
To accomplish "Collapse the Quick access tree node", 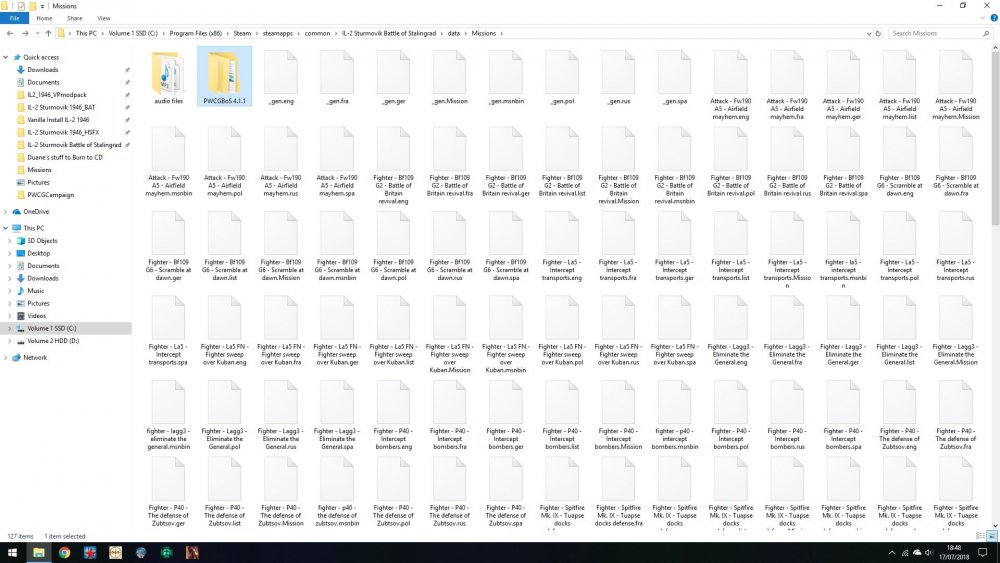I will pos(6,57).
